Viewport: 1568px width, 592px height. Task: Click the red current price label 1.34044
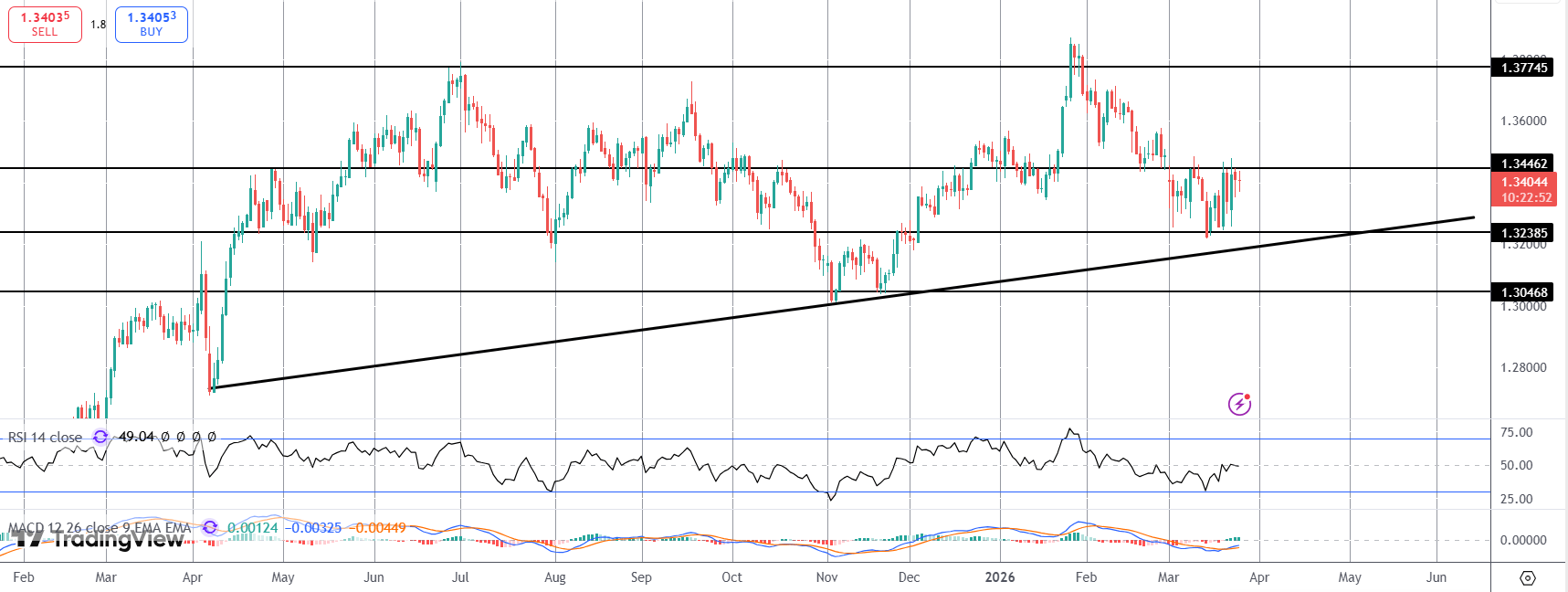click(1524, 183)
